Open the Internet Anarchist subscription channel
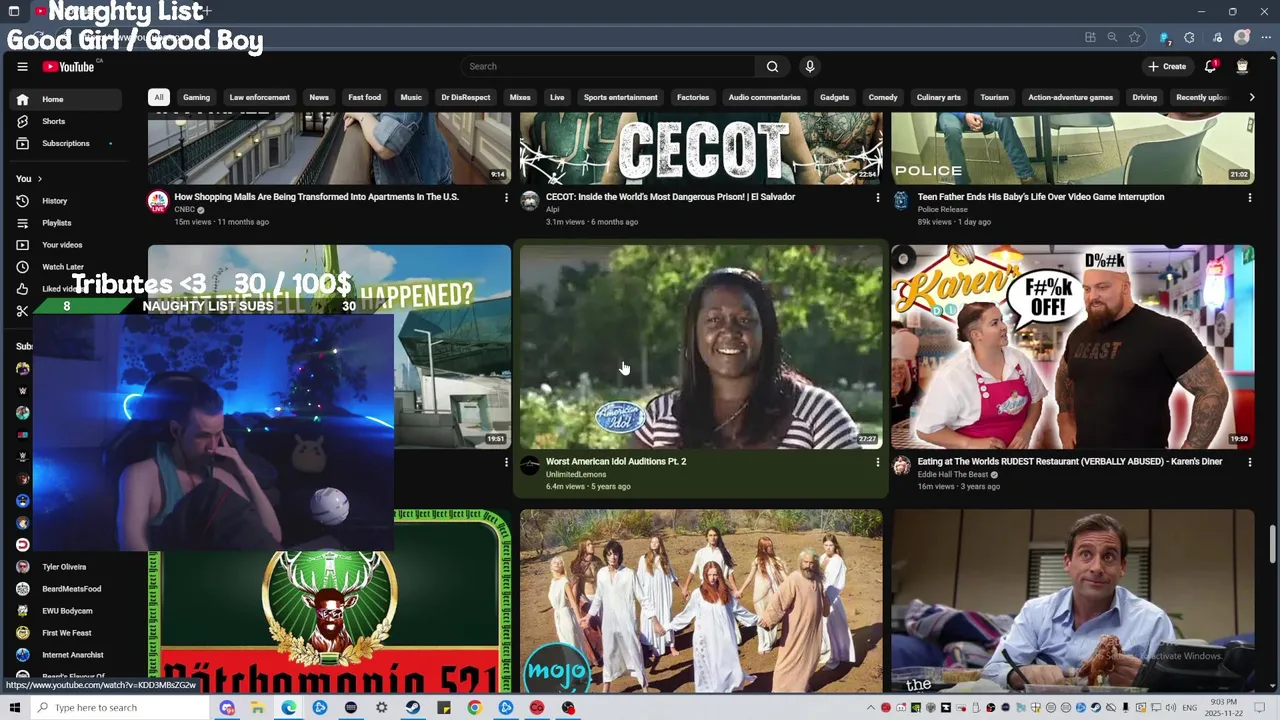The width and height of the screenshot is (1280, 720). tap(65, 655)
